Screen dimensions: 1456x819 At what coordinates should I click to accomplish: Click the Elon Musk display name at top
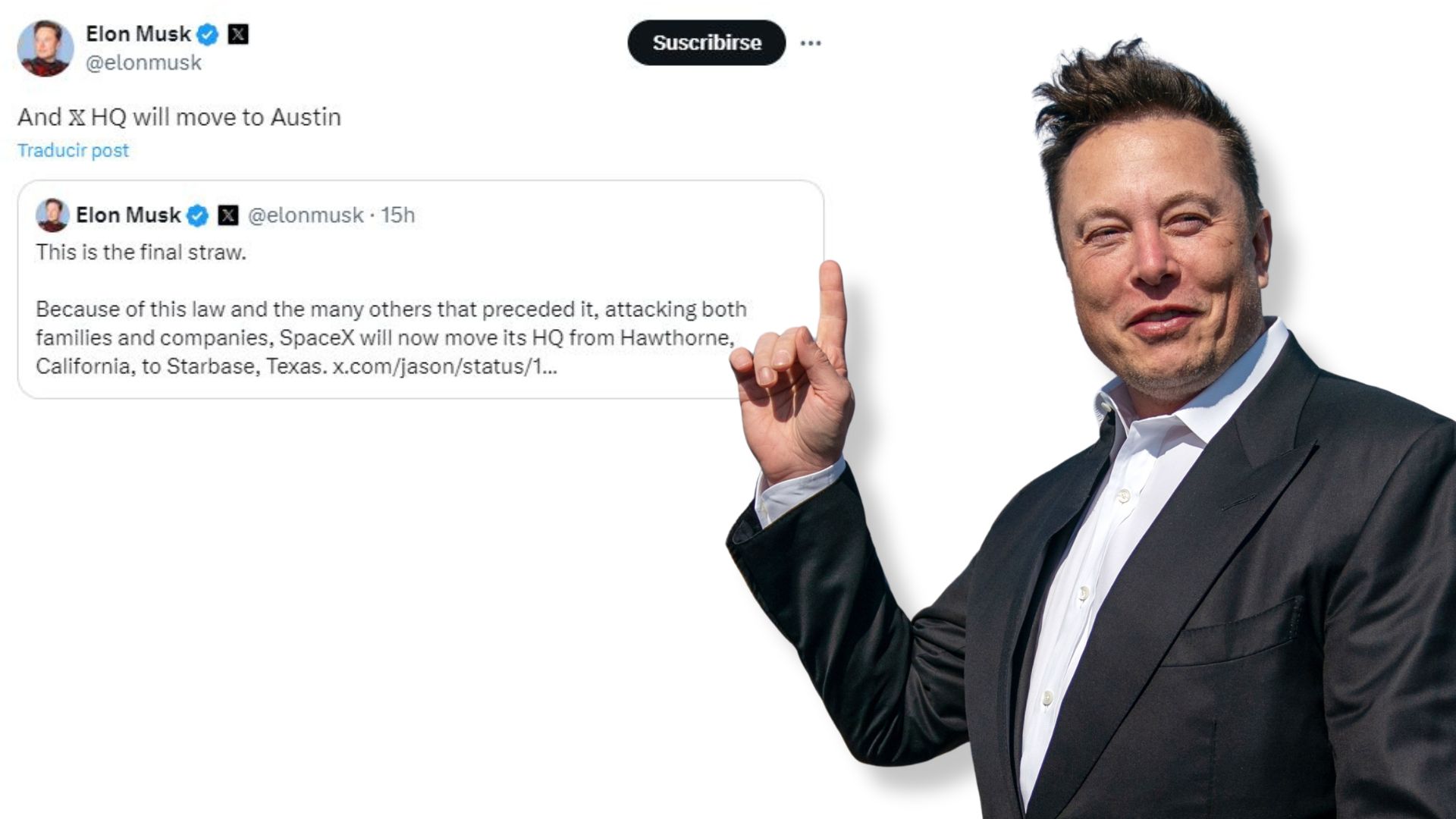(x=138, y=34)
